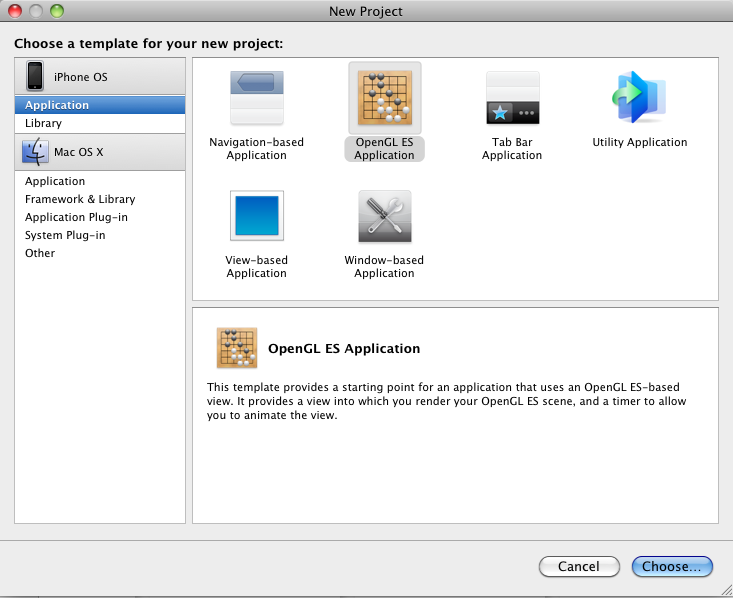The width and height of the screenshot is (733, 598).
Task: Zoom the New Project window
Action: tap(57, 11)
